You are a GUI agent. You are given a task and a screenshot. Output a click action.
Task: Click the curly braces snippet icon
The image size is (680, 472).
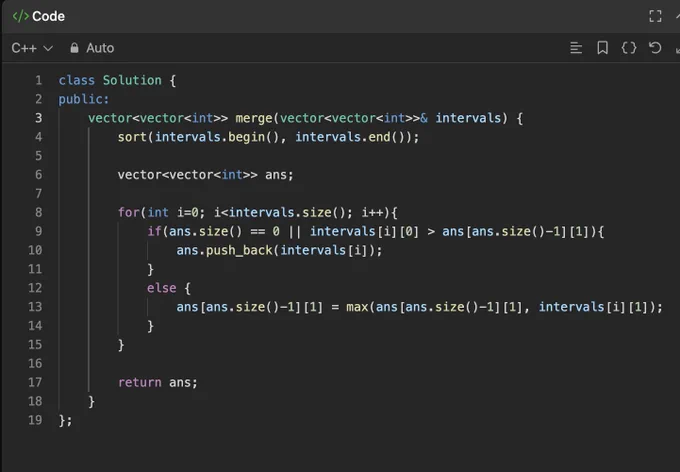(629, 48)
